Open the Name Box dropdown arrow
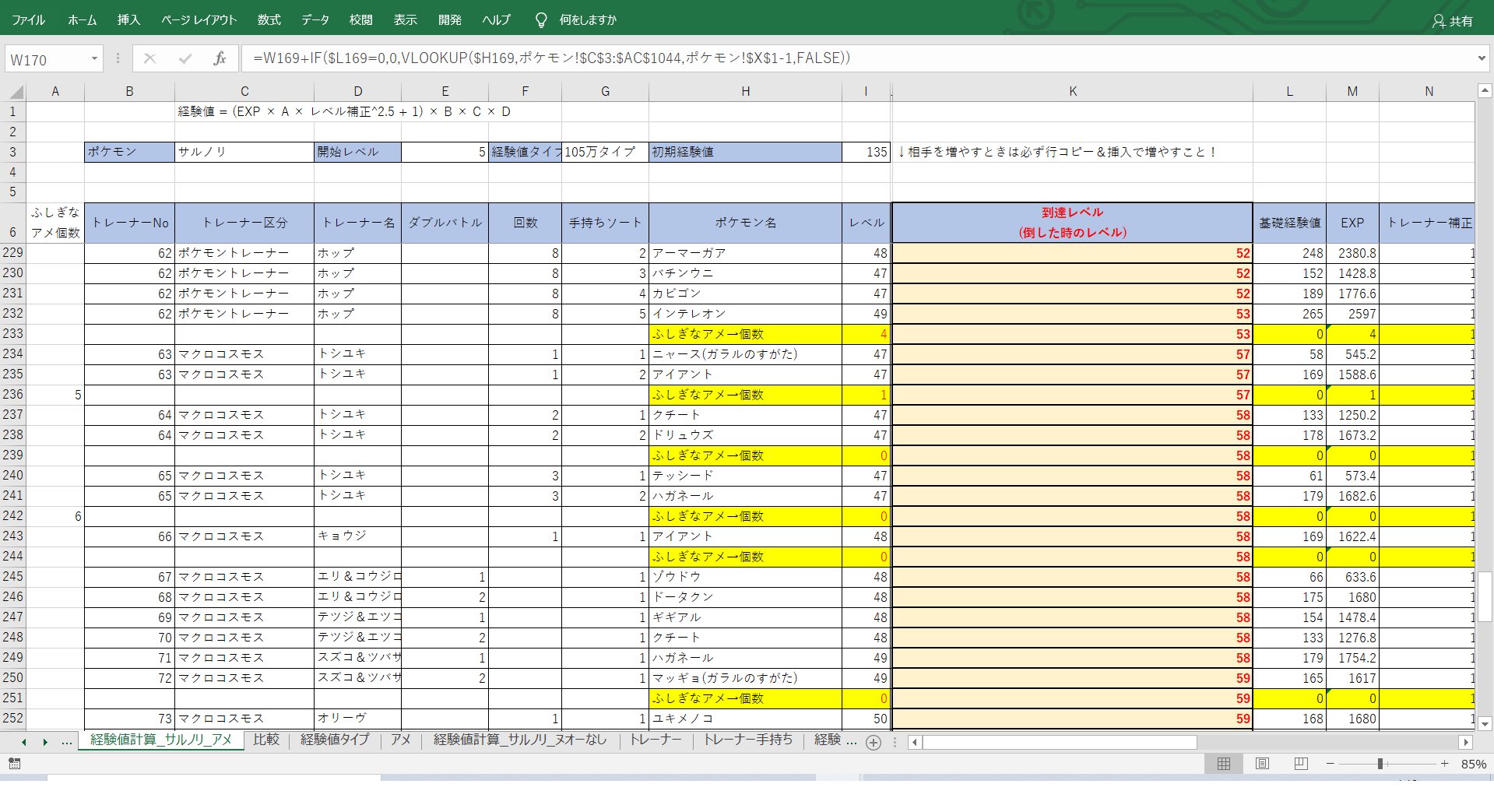1494x812 pixels. coord(94,59)
